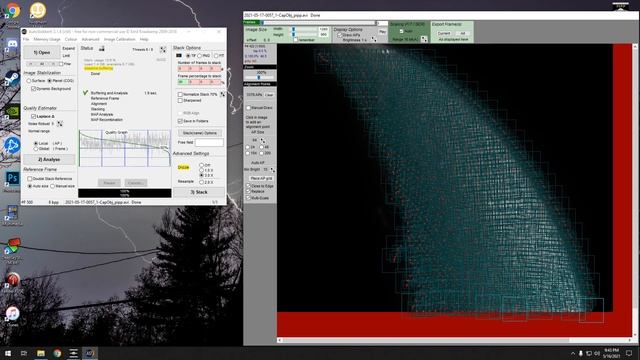This screenshot has width=640, height=360.
Task: Click the noise robust stepper arrows
Action: pyautogui.click(x=60, y=124)
